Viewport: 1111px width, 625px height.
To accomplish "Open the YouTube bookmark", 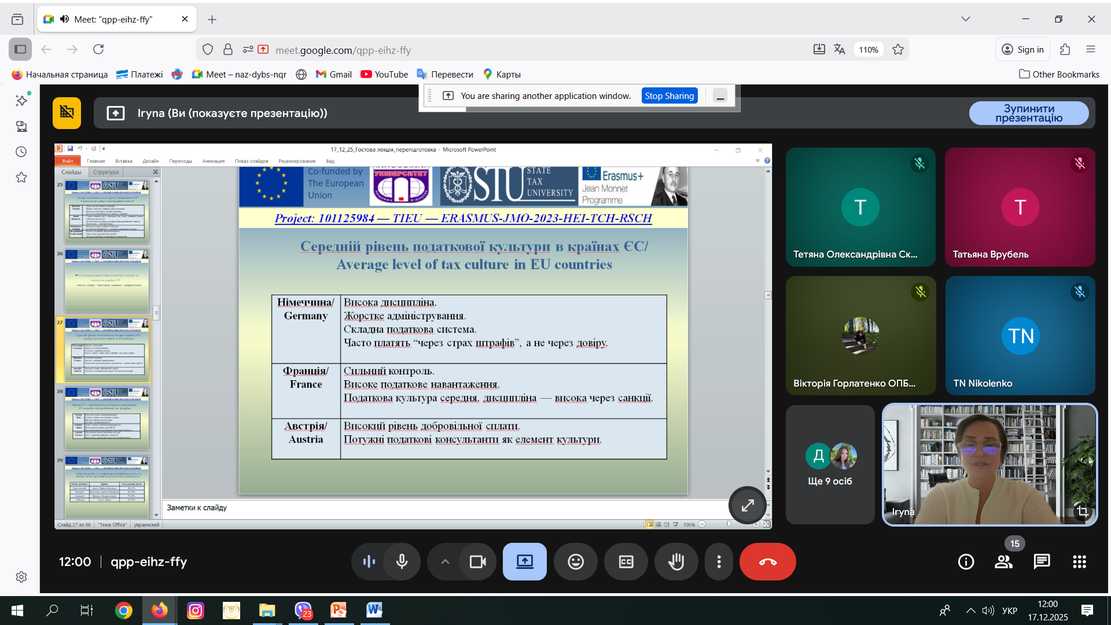I will (x=384, y=74).
